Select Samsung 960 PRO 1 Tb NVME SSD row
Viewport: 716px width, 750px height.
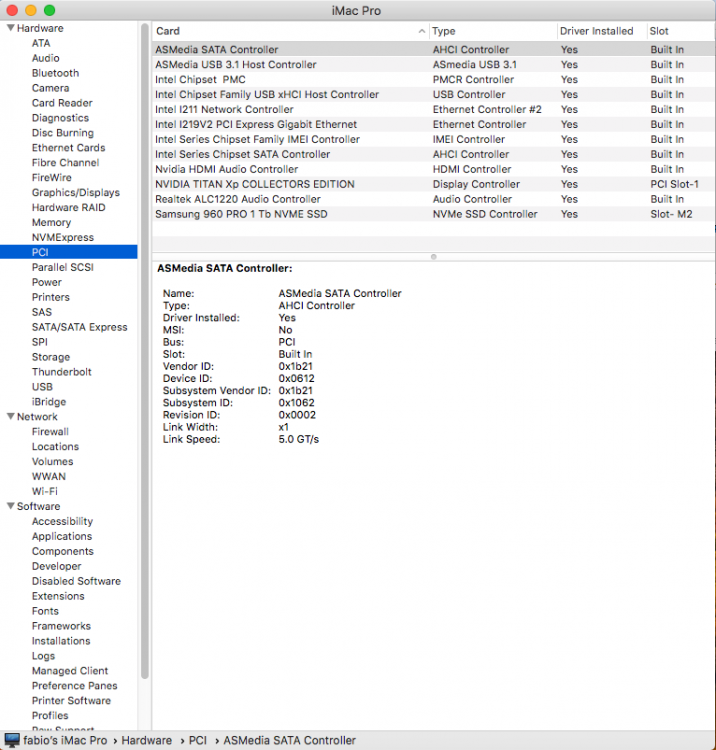pos(433,214)
